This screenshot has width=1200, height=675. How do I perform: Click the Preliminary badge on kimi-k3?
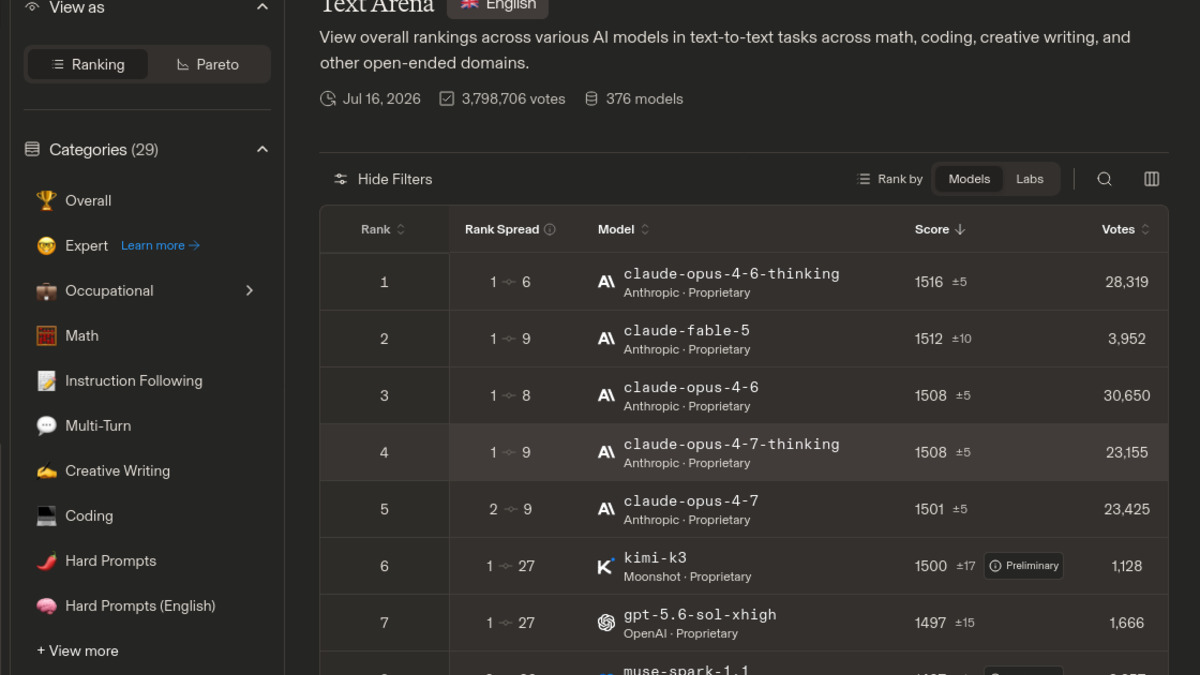1023,566
